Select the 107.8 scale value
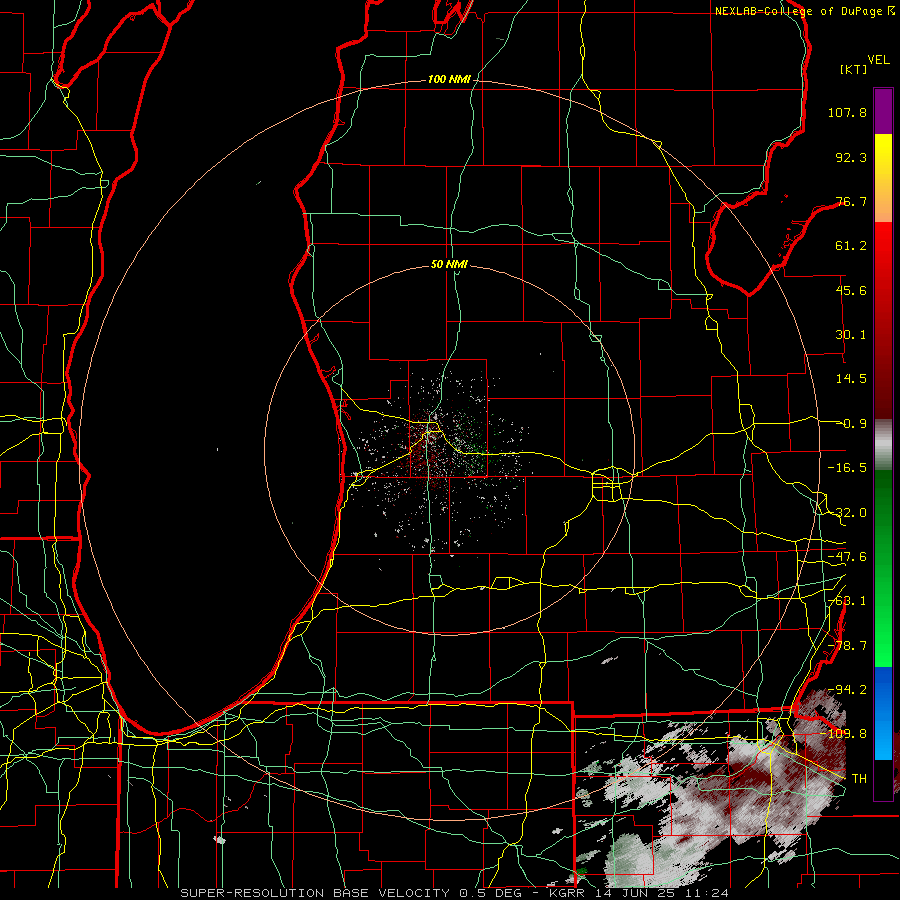Image resolution: width=900 pixels, height=900 pixels. pyautogui.click(x=847, y=112)
